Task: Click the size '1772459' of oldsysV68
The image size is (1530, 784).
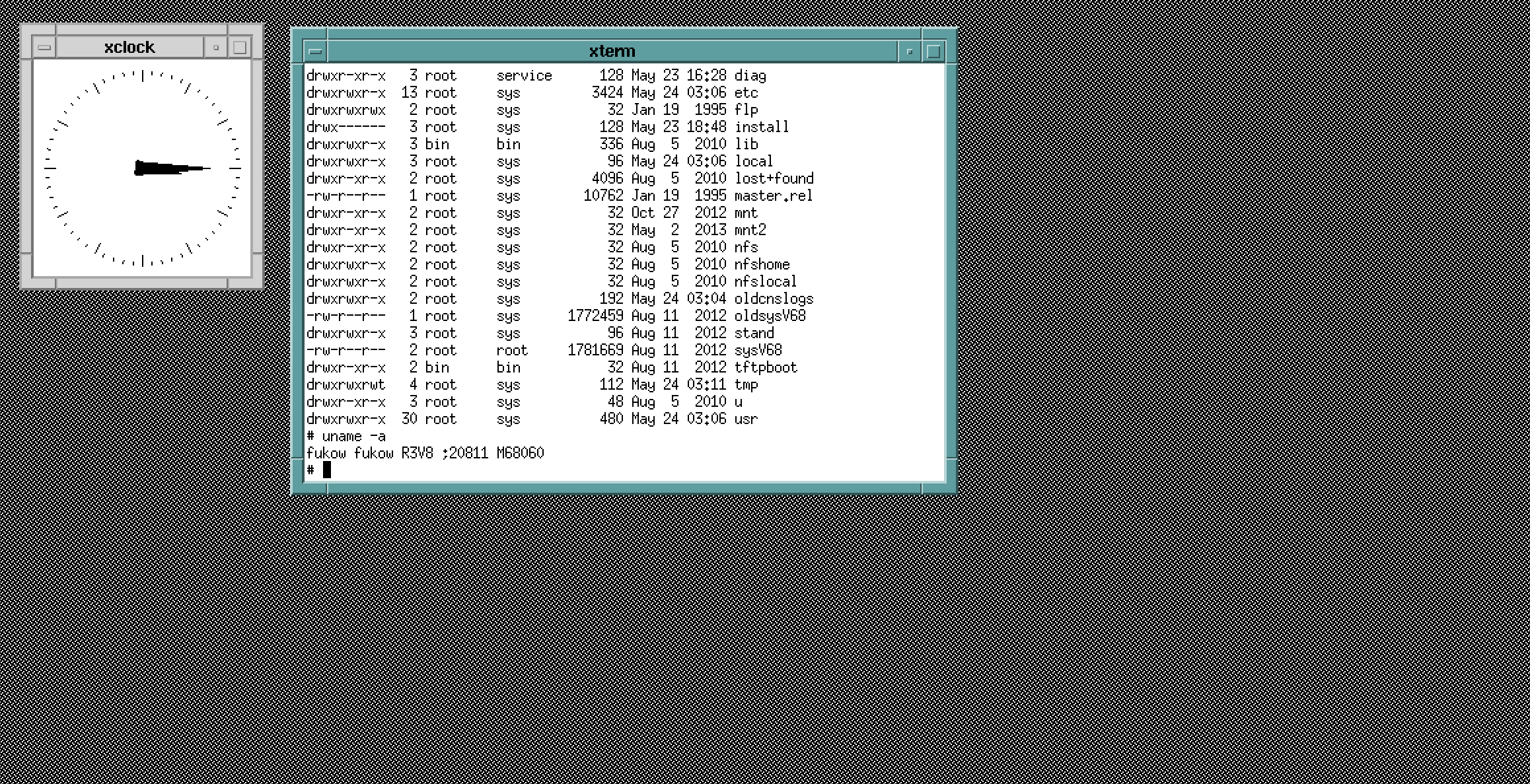Action: point(596,316)
